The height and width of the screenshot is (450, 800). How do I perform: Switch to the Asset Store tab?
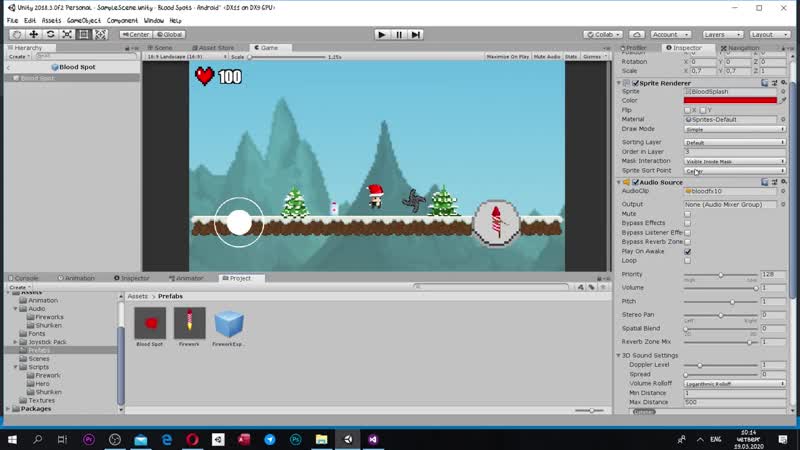pos(213,47)
